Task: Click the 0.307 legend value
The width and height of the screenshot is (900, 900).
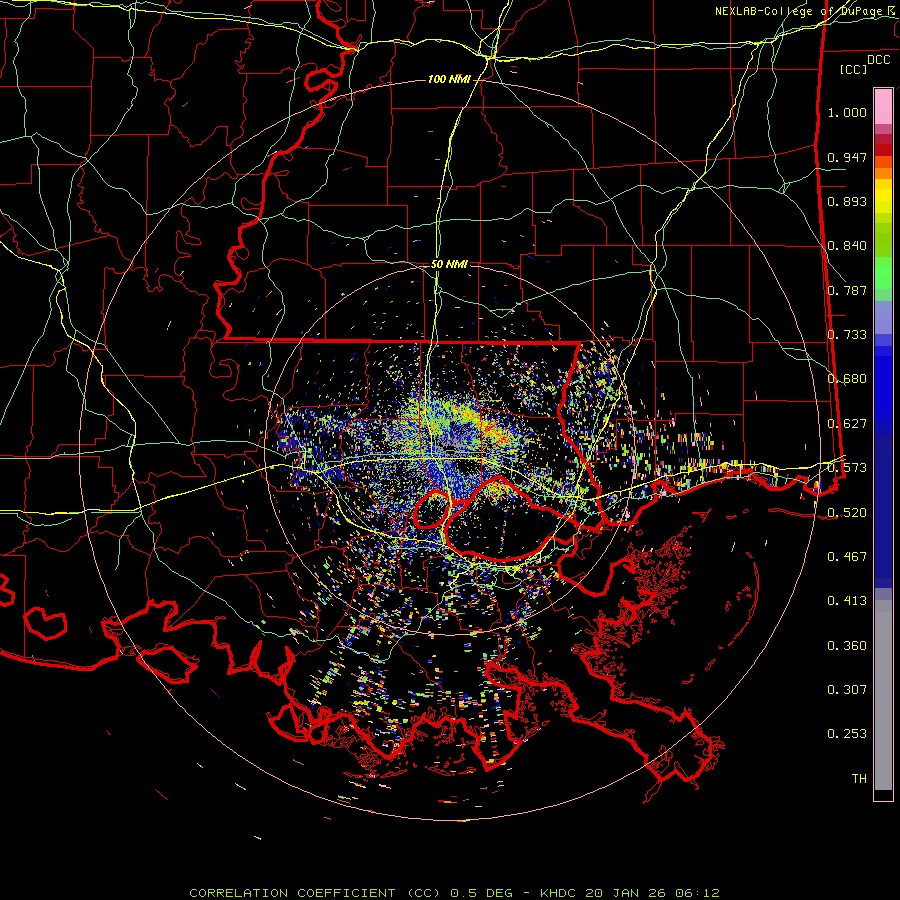Action: [x=847, y=689]
